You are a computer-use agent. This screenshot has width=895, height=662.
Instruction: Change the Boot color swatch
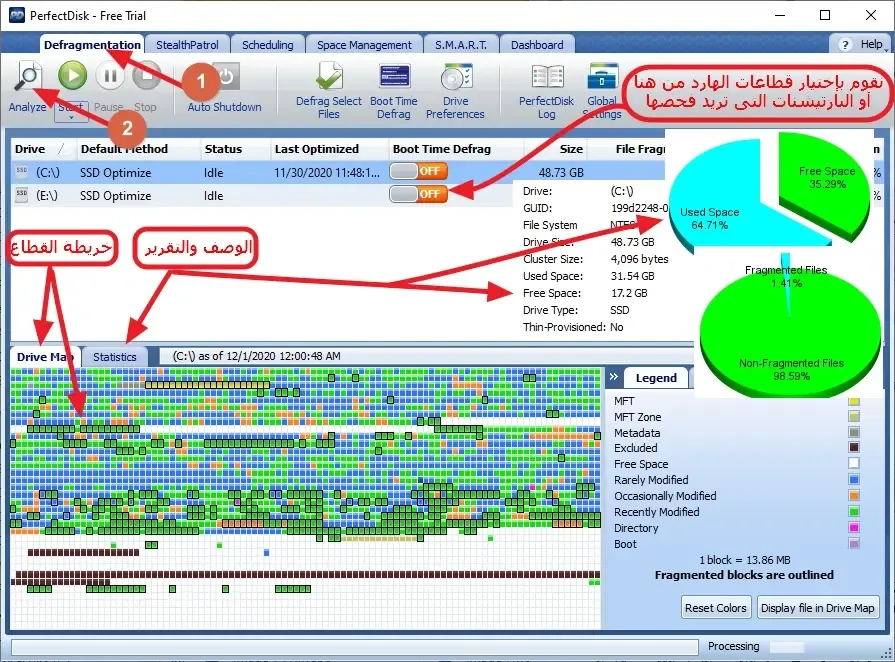(x=854, y=543)
